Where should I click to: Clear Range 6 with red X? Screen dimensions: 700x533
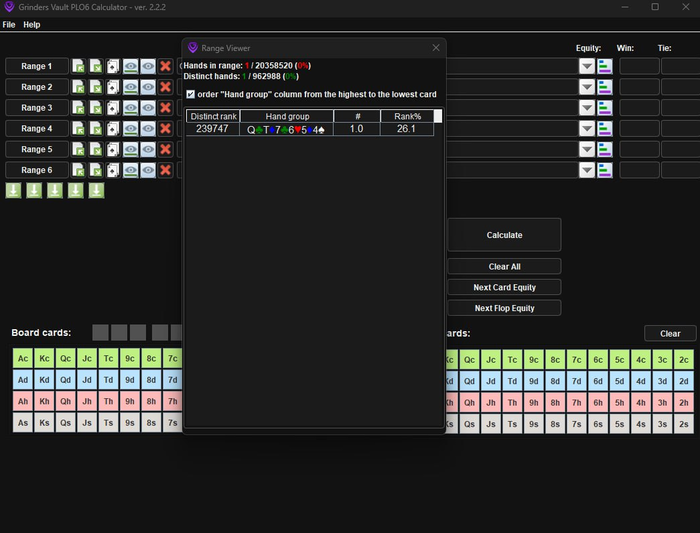pos(166,170)
